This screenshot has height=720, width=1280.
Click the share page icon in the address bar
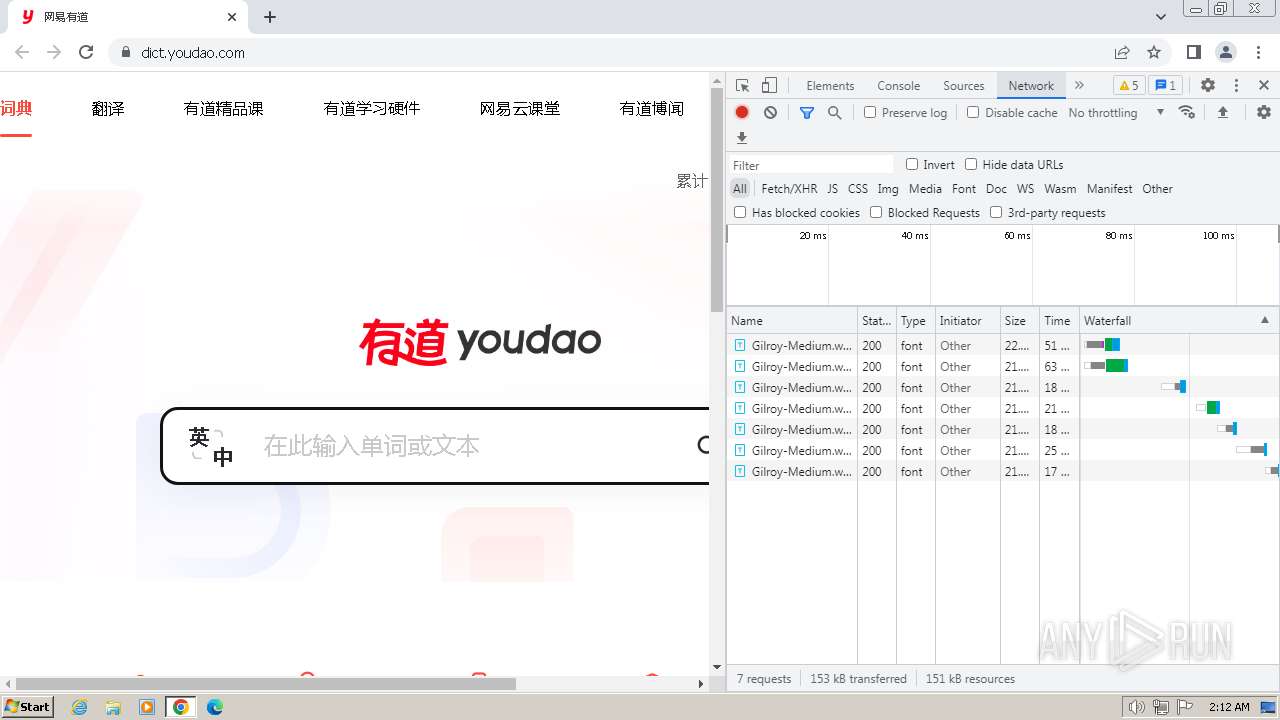[x=1122, y=52]
